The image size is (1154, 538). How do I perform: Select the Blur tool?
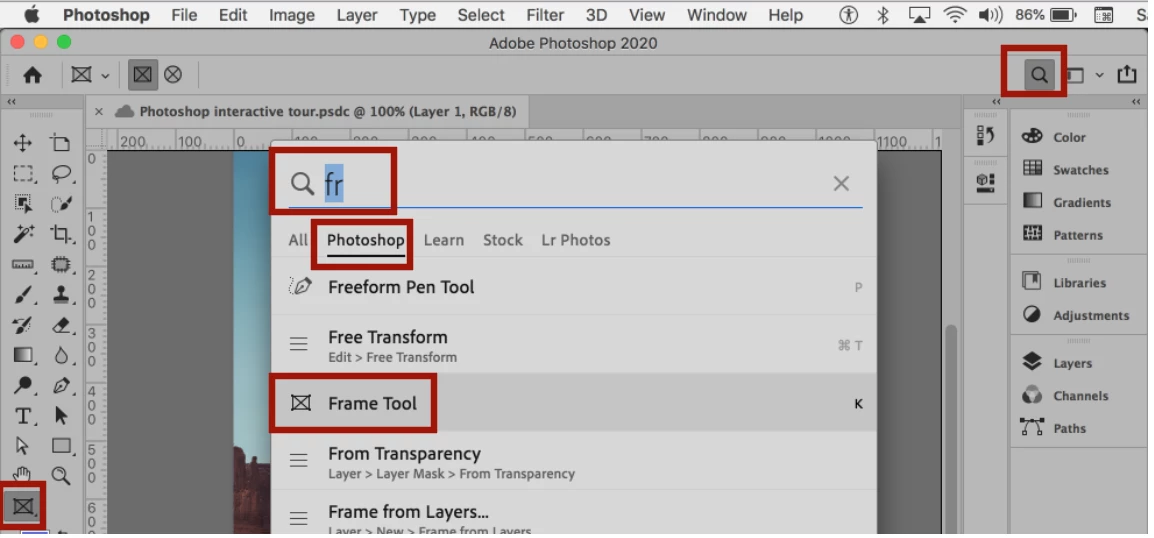(x=60, y=355)
